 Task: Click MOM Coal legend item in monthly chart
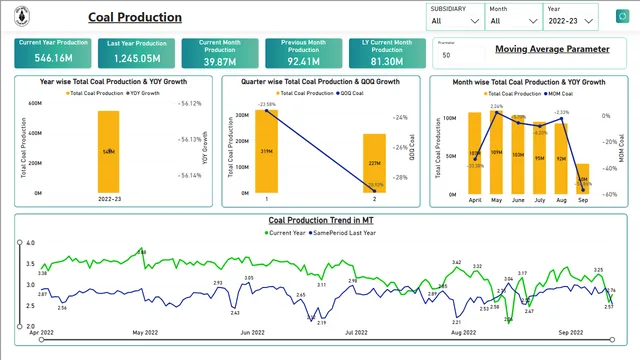tap(558, 93)
